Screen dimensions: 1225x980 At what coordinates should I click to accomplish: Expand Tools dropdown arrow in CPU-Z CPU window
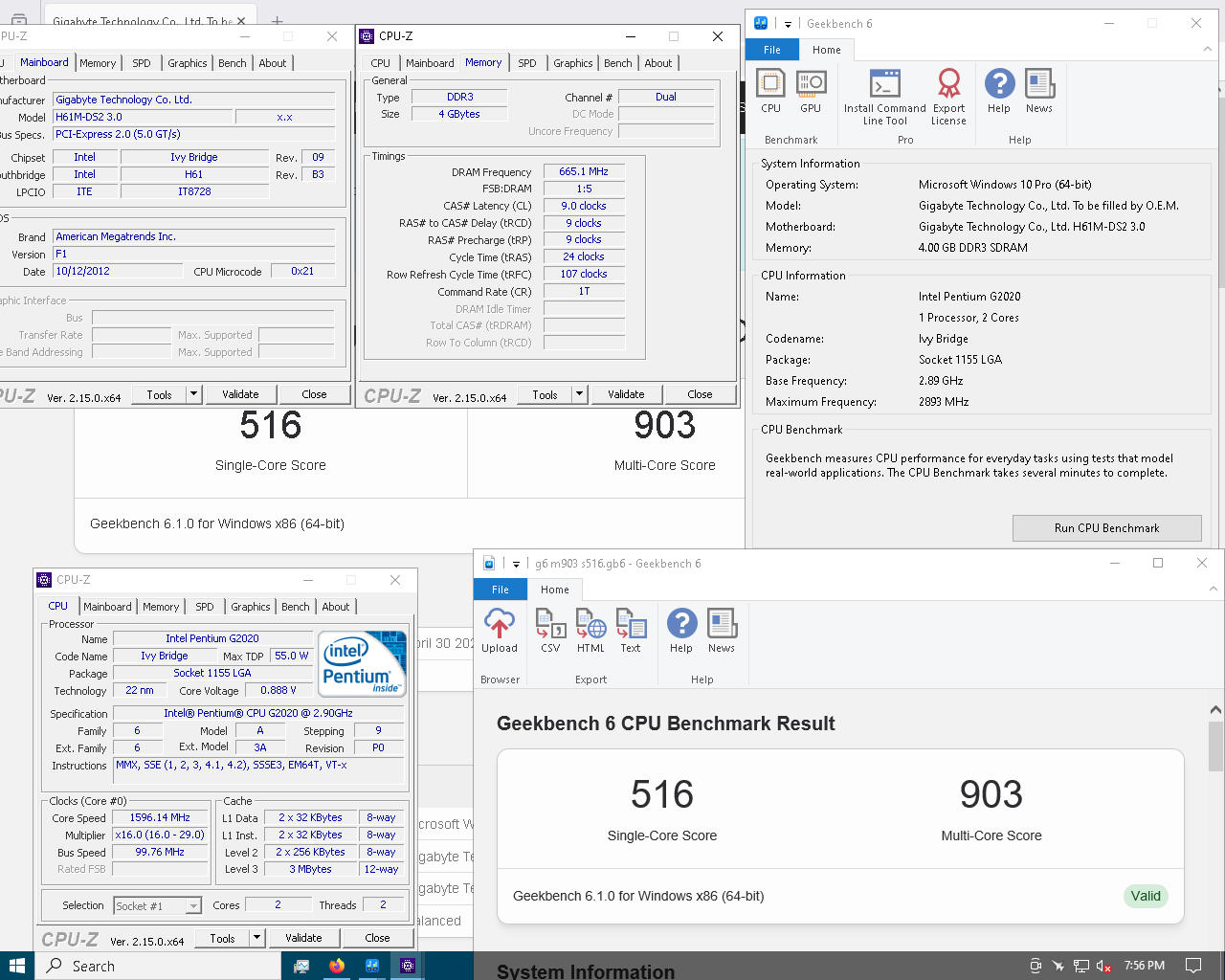pos(256,938)
